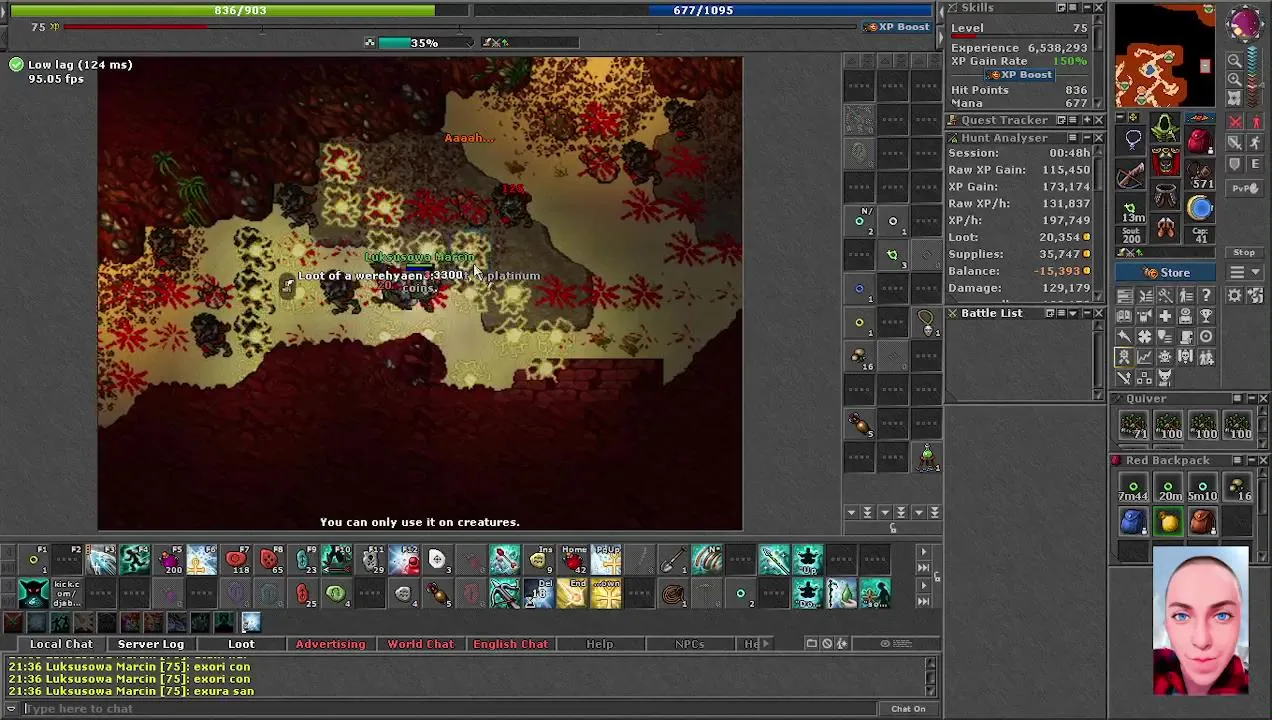Open the question mark help icon
This screenshot has width=1272, height=720.
1206,295
